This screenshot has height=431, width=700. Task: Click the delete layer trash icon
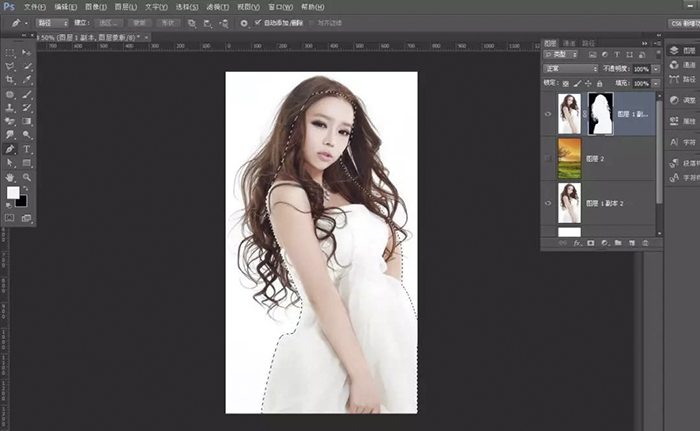645,243
